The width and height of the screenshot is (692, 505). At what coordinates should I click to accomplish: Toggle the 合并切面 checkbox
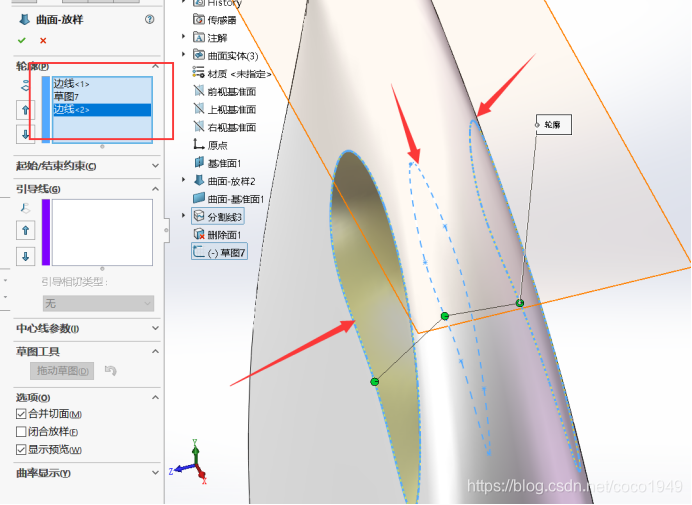pyautogui.click(x=21, y=414)
